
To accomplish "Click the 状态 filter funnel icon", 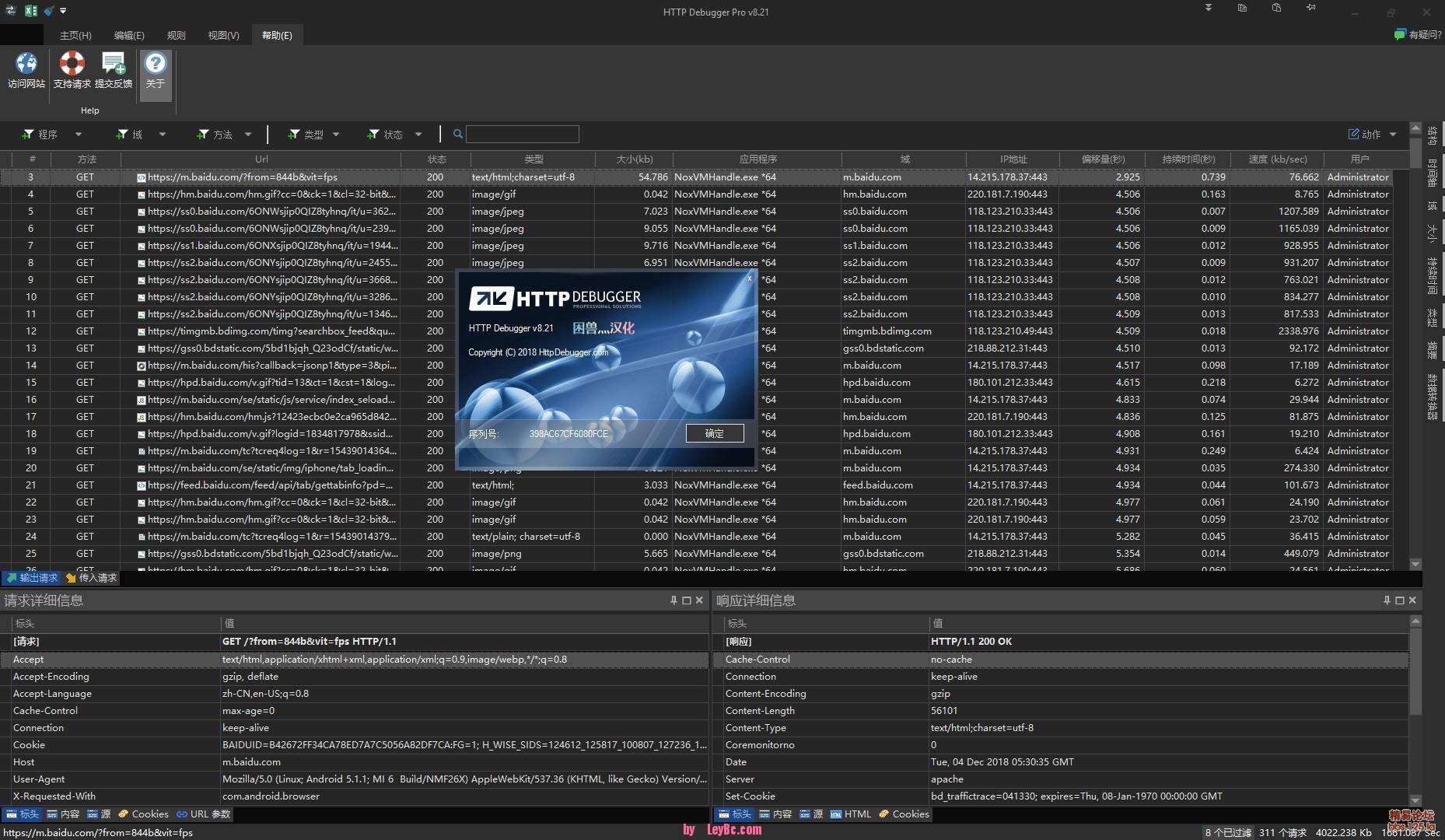I will click(373, 135).
